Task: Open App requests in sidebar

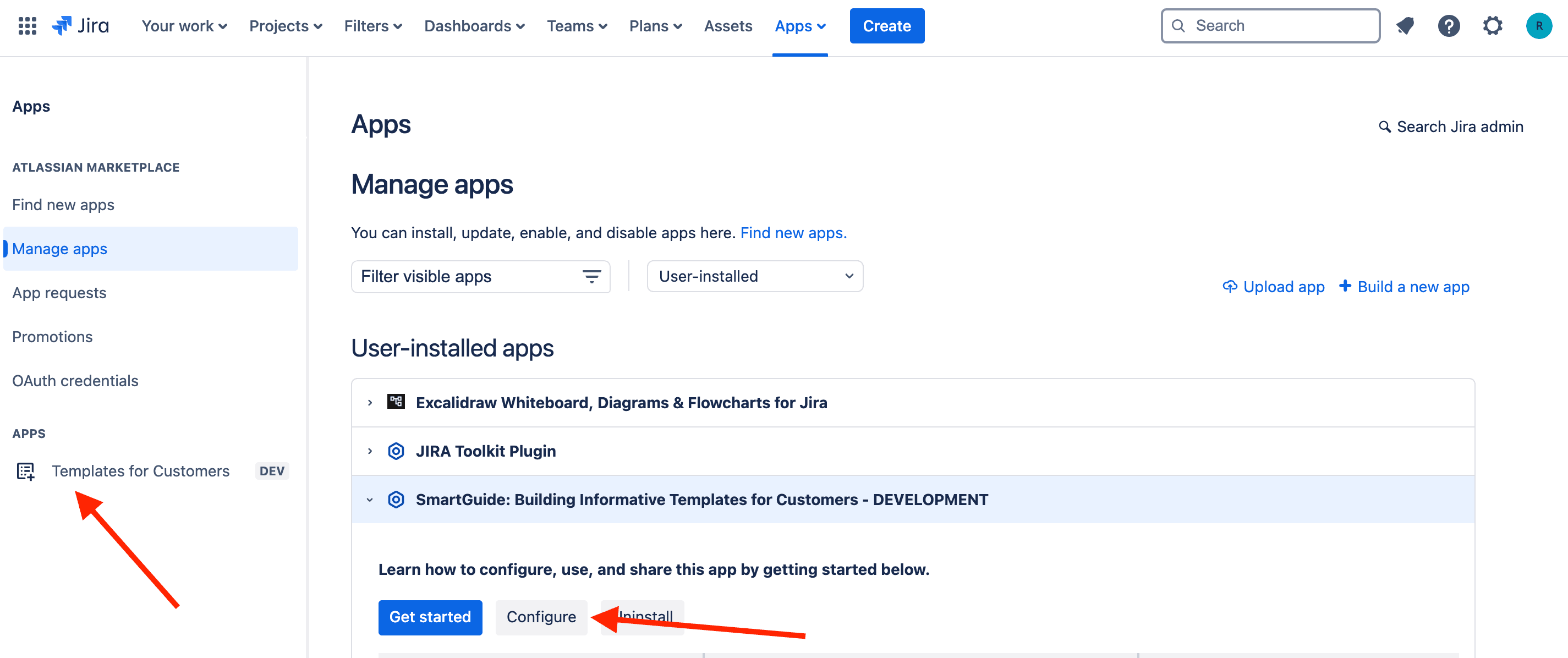Action: [59, 292]
